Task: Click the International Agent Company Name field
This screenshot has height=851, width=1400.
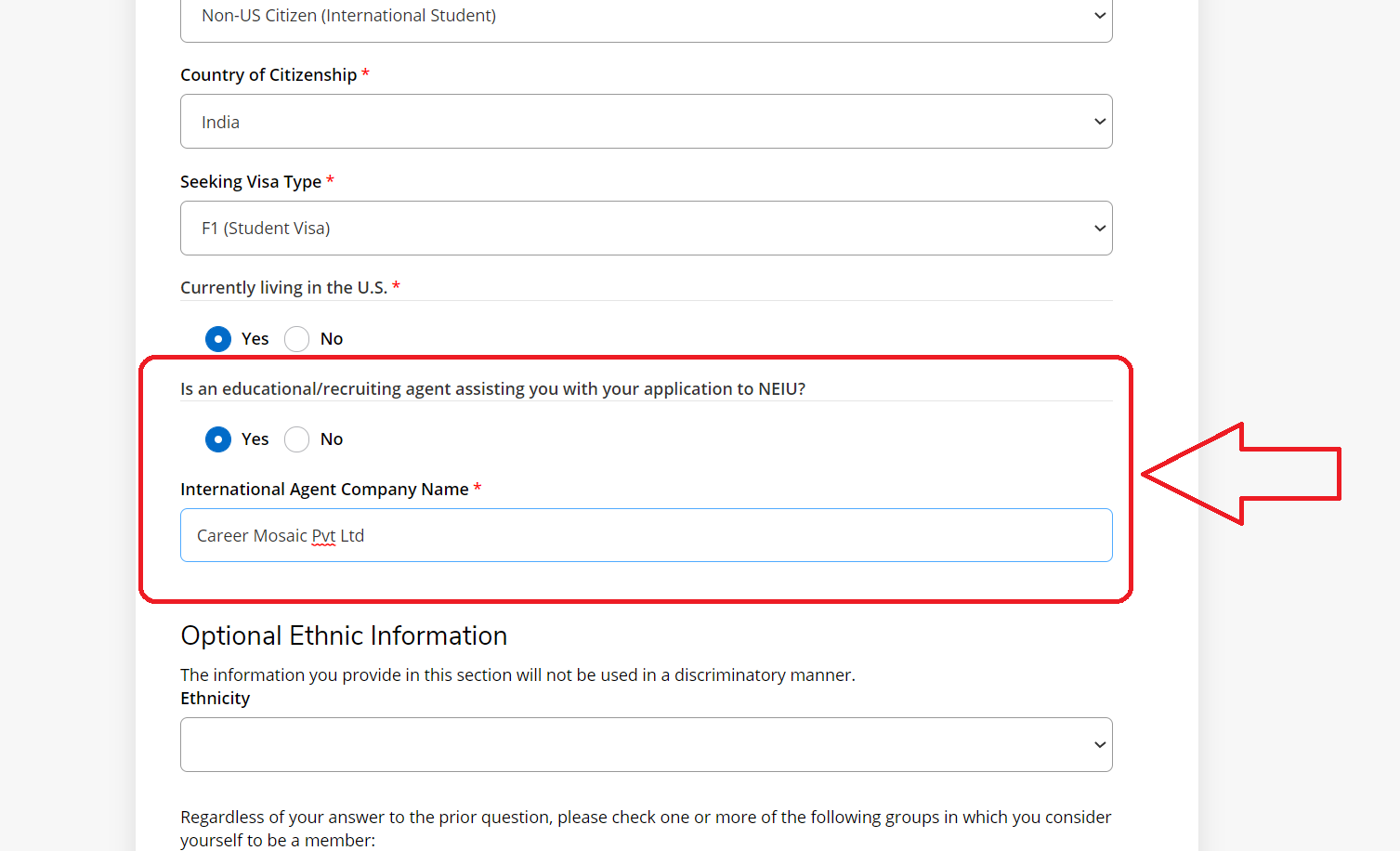Action: 647,535
